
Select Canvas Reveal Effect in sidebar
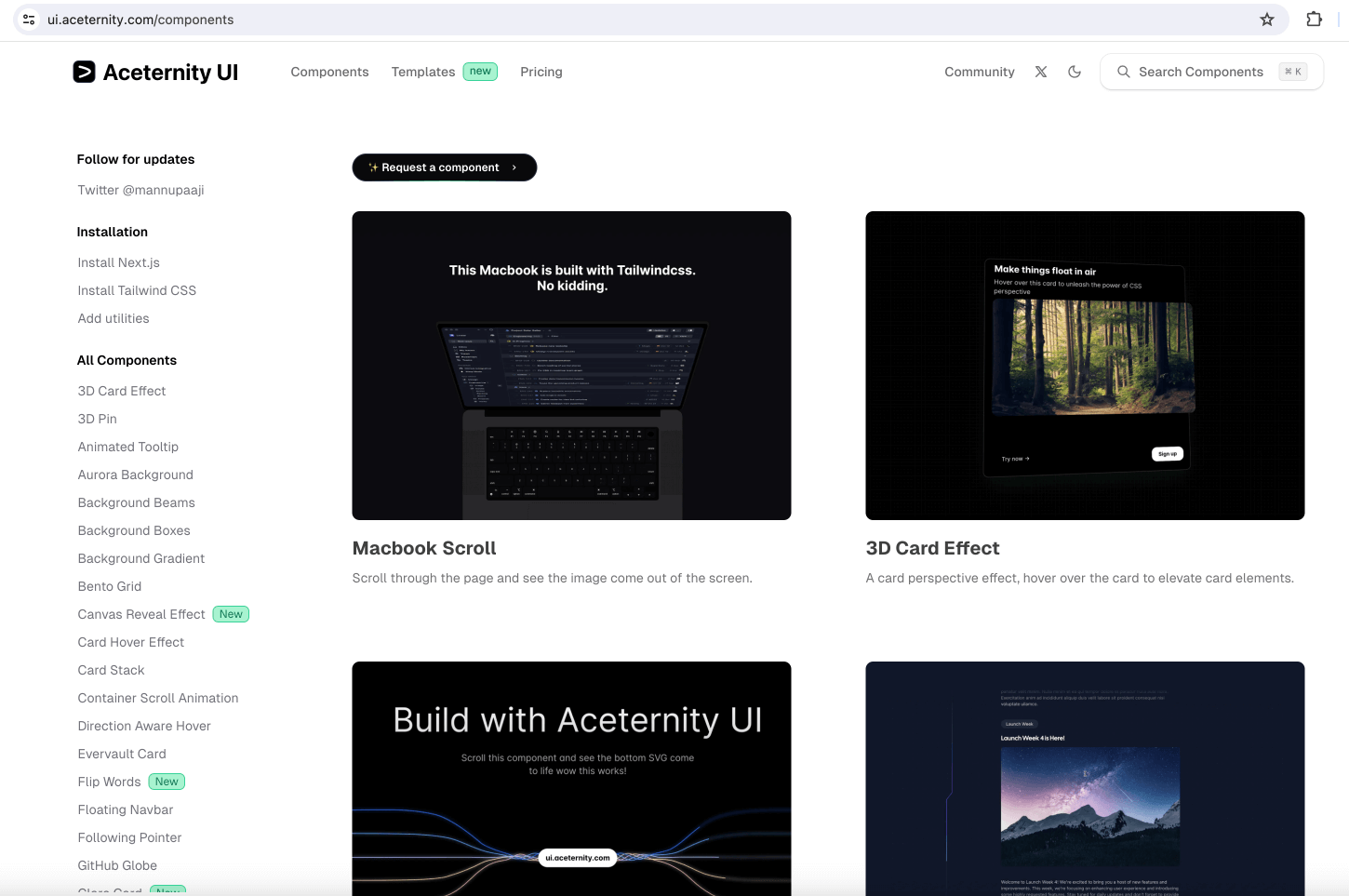pos(141,614)
